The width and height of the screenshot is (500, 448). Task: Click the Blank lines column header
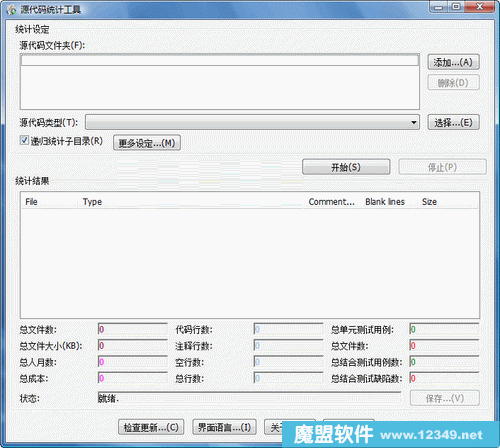click(389, 202)
